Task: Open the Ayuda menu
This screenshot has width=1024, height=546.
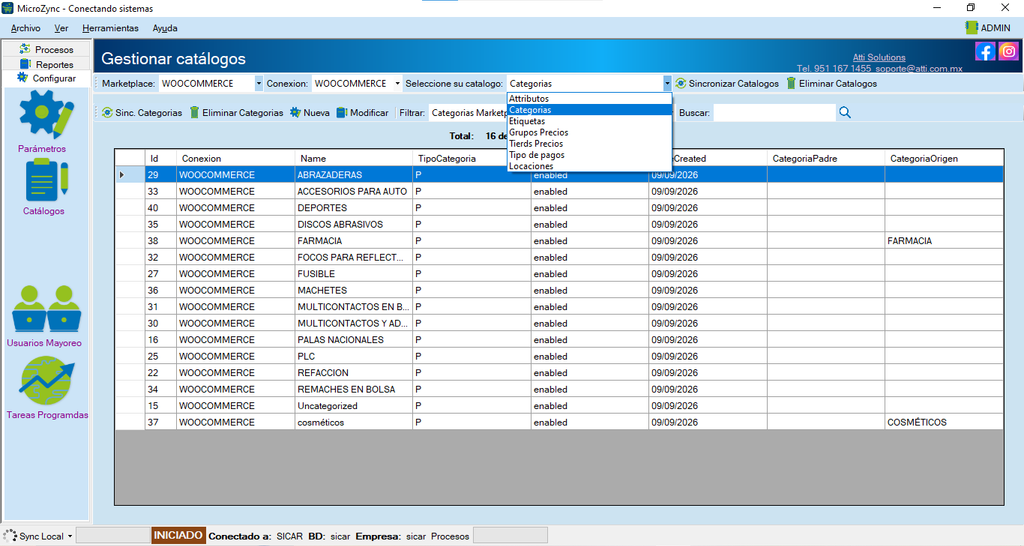Action: (x=165, y=28)
